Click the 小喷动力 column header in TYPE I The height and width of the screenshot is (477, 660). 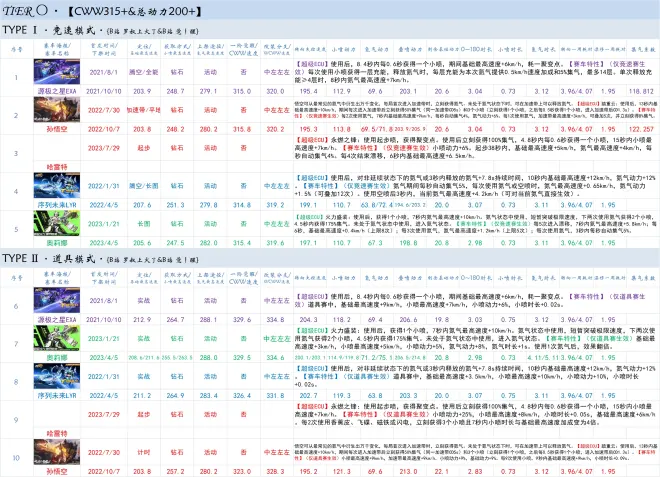pyautogui.click(x=343, y=50)
